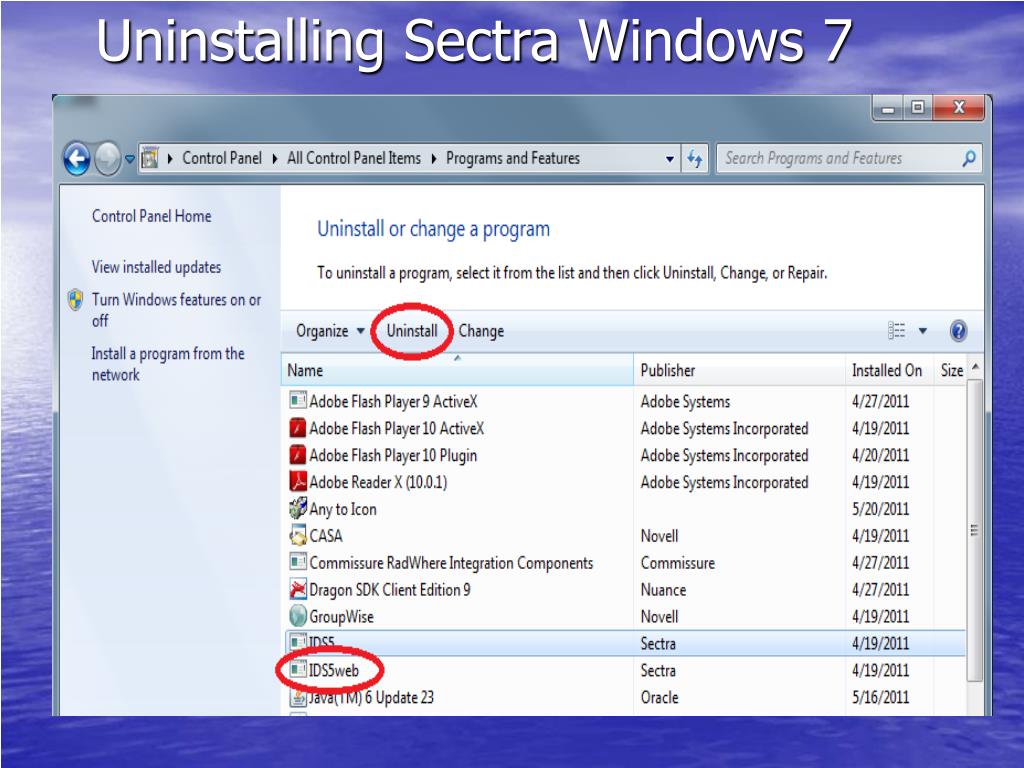The height and width of the screenshot is (768, 1024).
Task: Click the 5/20/2011 installed date
Action: coord(880,509)
